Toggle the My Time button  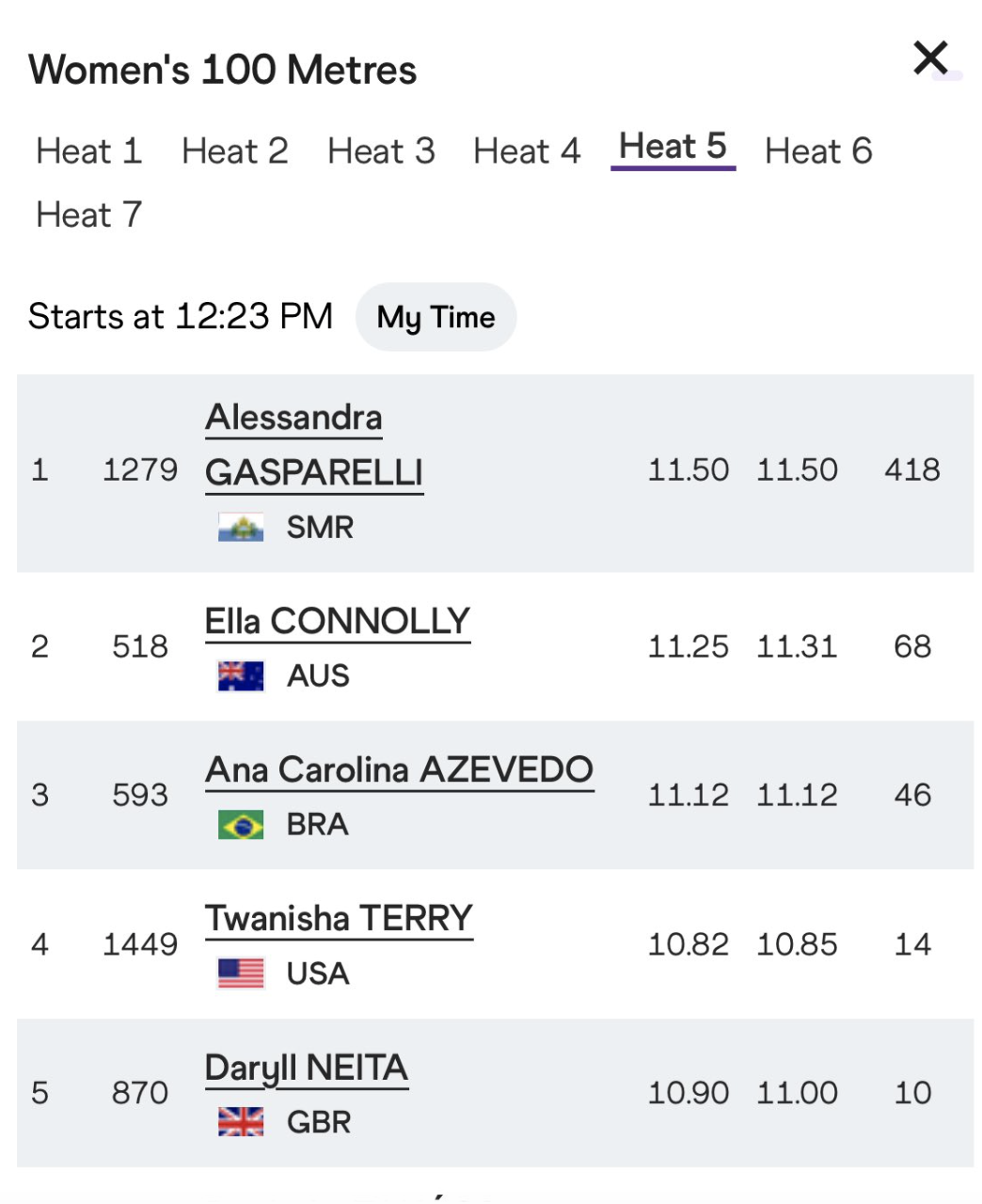pyautogui.click(x=436, y=317)
